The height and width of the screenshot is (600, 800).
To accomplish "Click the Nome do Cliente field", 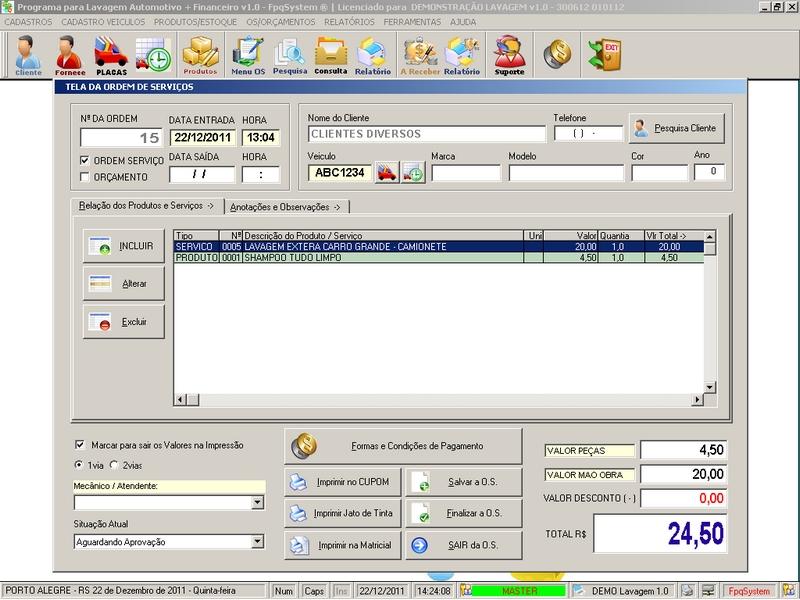I will (x=425, y=133).
